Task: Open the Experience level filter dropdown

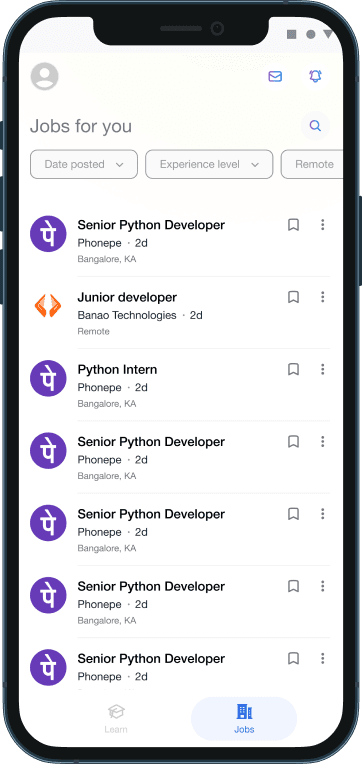Action: pyautogui.click(x=209, y=164)
